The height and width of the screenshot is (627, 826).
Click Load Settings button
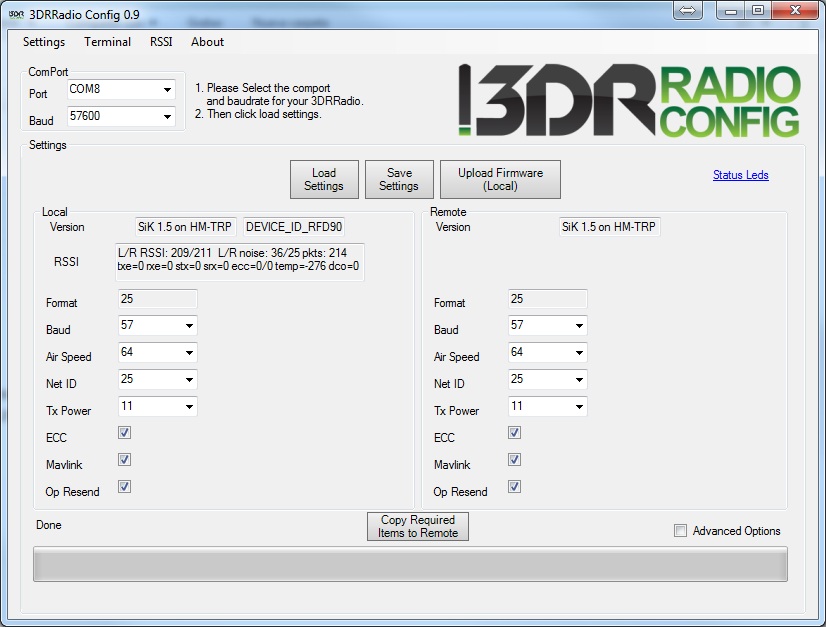point(324,180)
